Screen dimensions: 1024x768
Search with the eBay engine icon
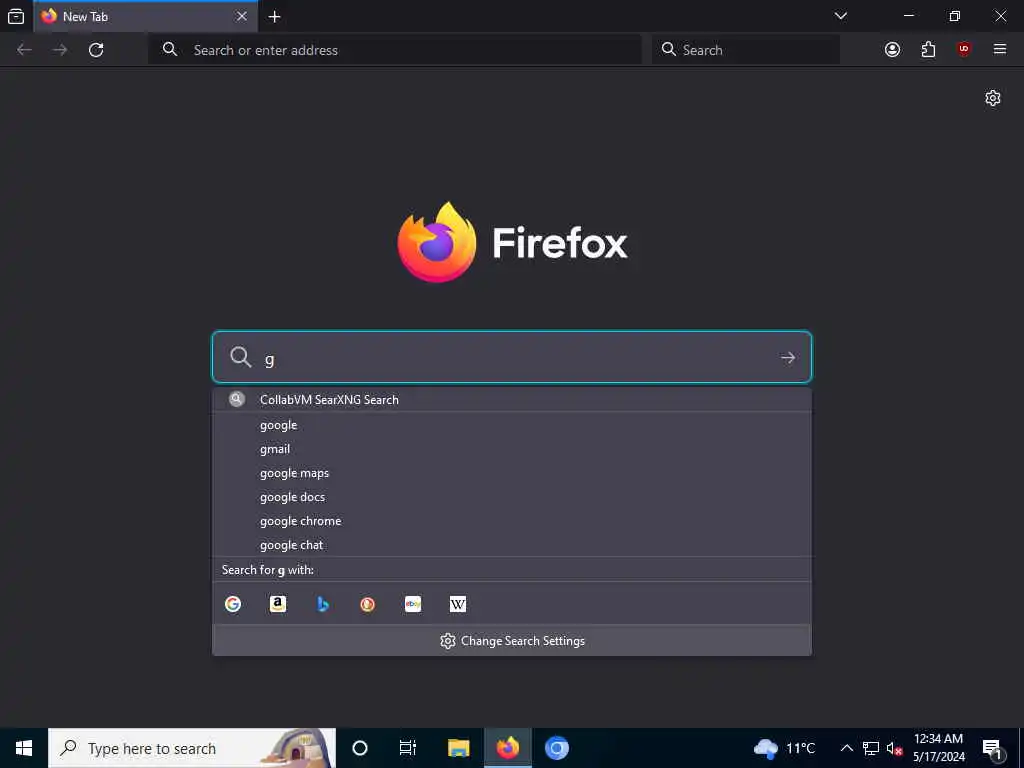413,604
